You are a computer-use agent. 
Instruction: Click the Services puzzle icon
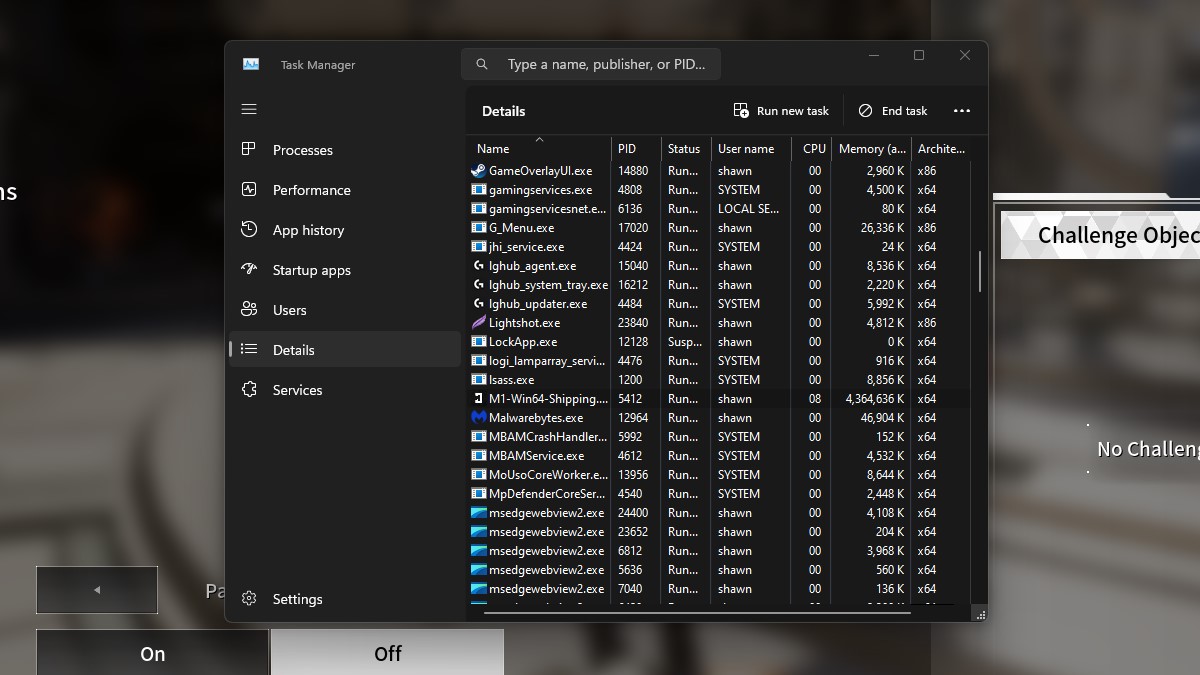click(x=249, y=390)
